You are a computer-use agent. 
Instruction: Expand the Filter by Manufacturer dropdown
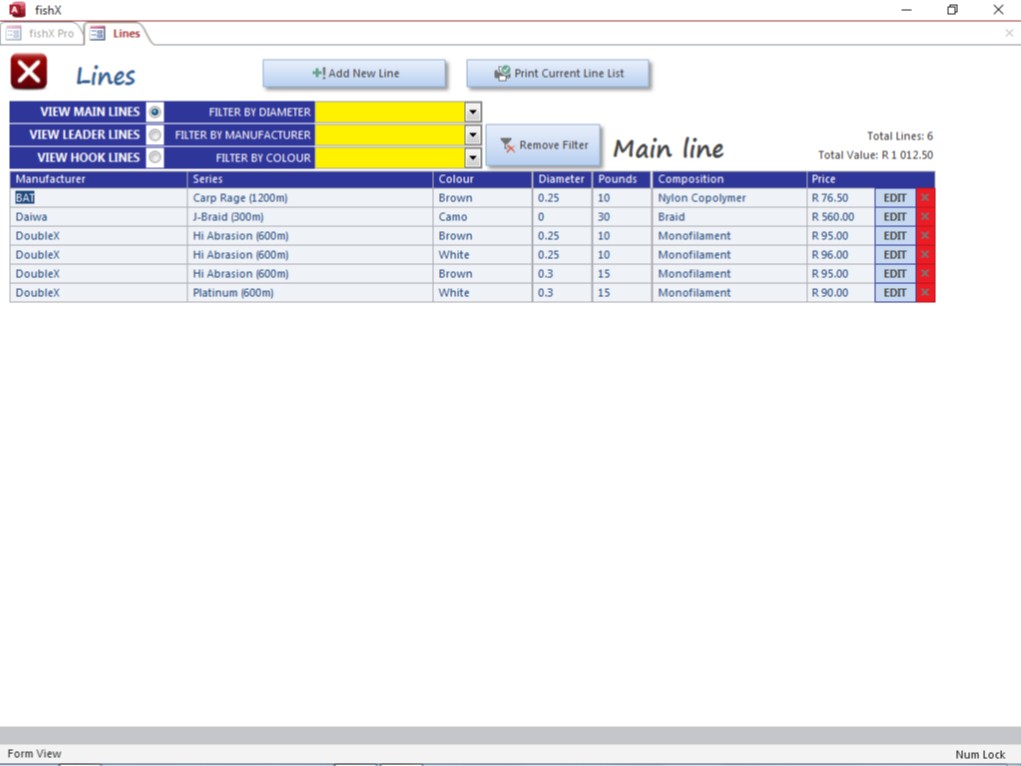point(473,135)
